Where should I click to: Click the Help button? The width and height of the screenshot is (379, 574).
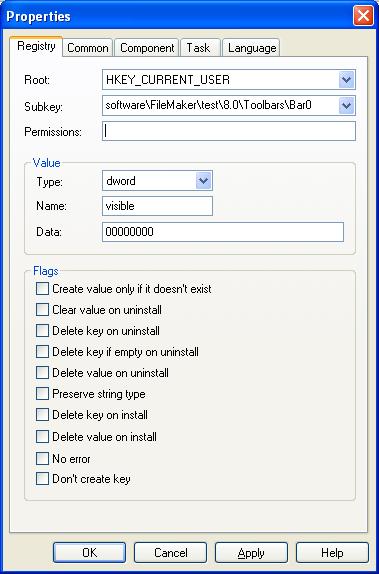point(332,552)
